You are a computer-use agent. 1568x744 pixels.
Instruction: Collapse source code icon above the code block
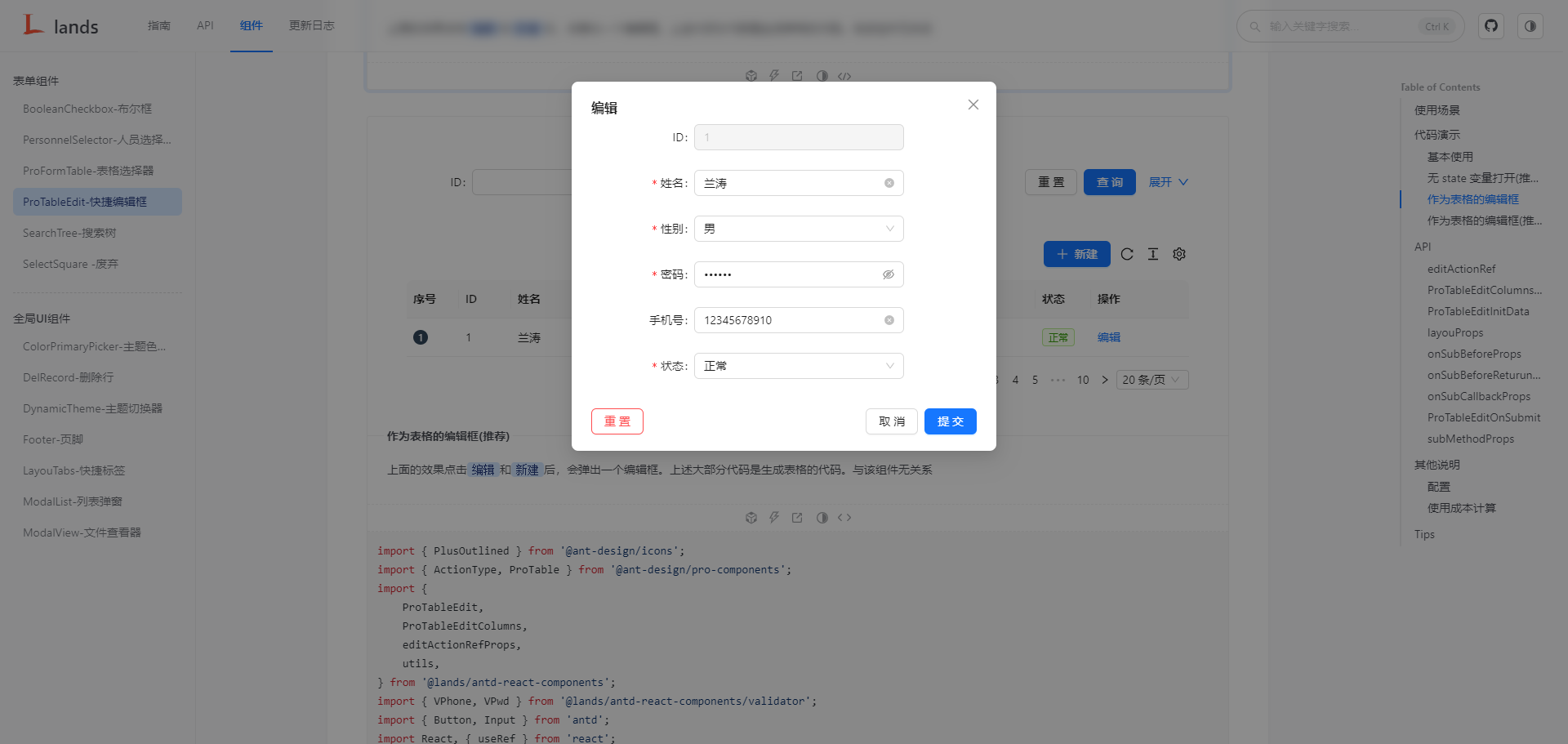pos(844,518)
